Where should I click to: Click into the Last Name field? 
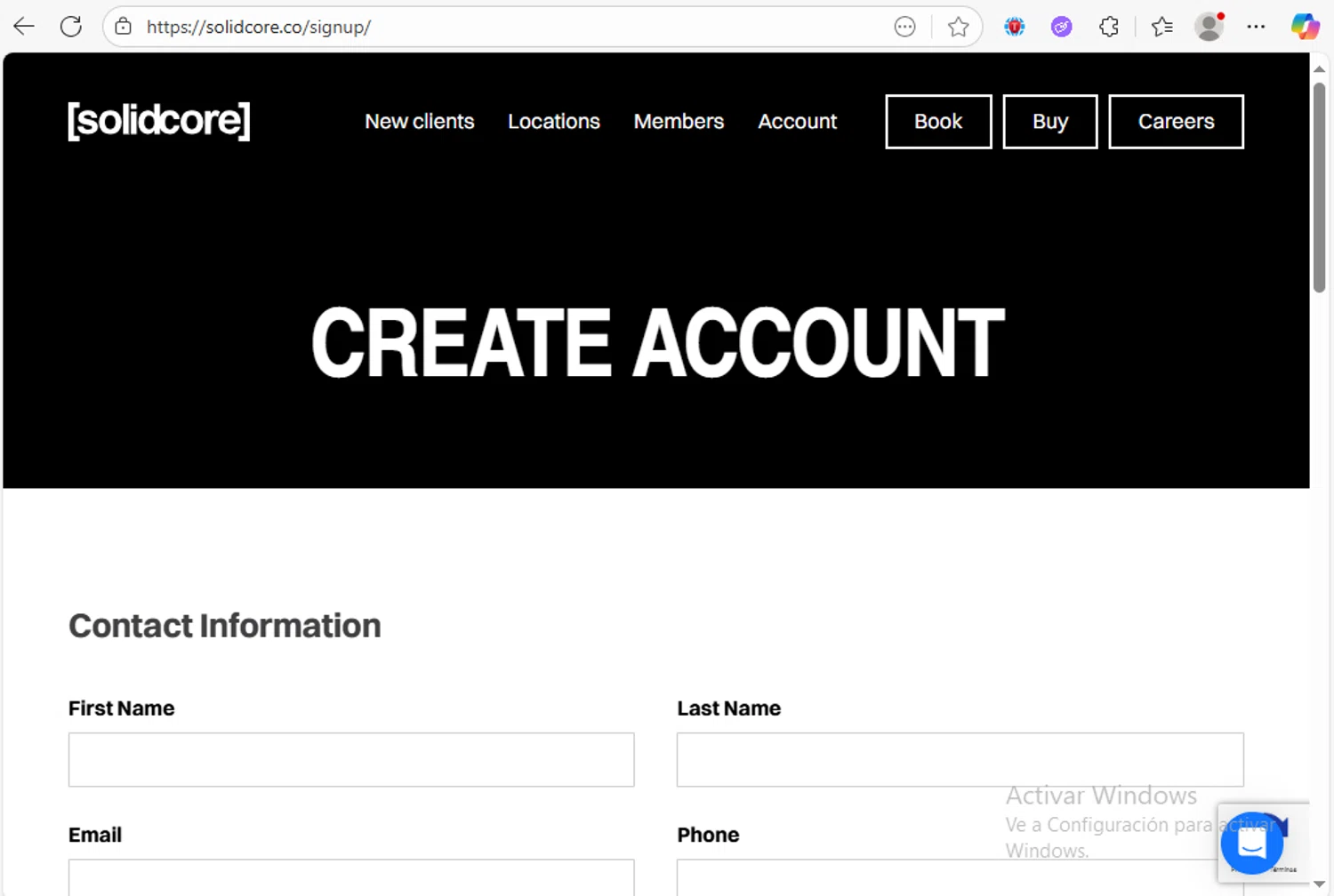960,759
